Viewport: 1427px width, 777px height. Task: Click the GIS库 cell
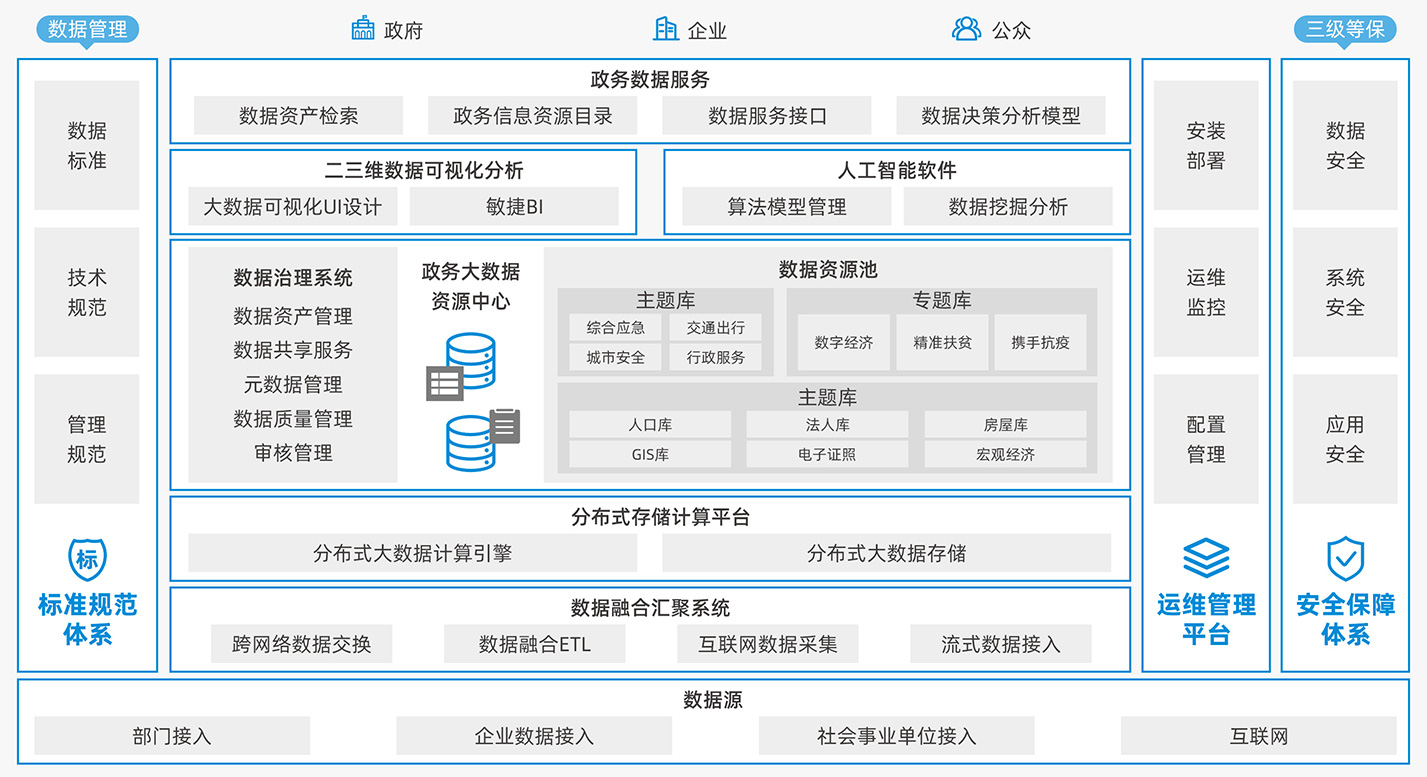(x=650, y=454)
